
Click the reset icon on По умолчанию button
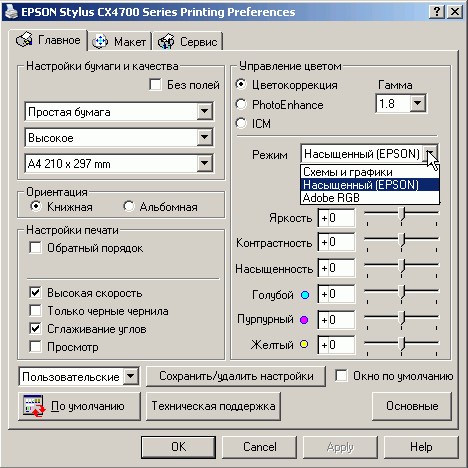pos(34,406)
